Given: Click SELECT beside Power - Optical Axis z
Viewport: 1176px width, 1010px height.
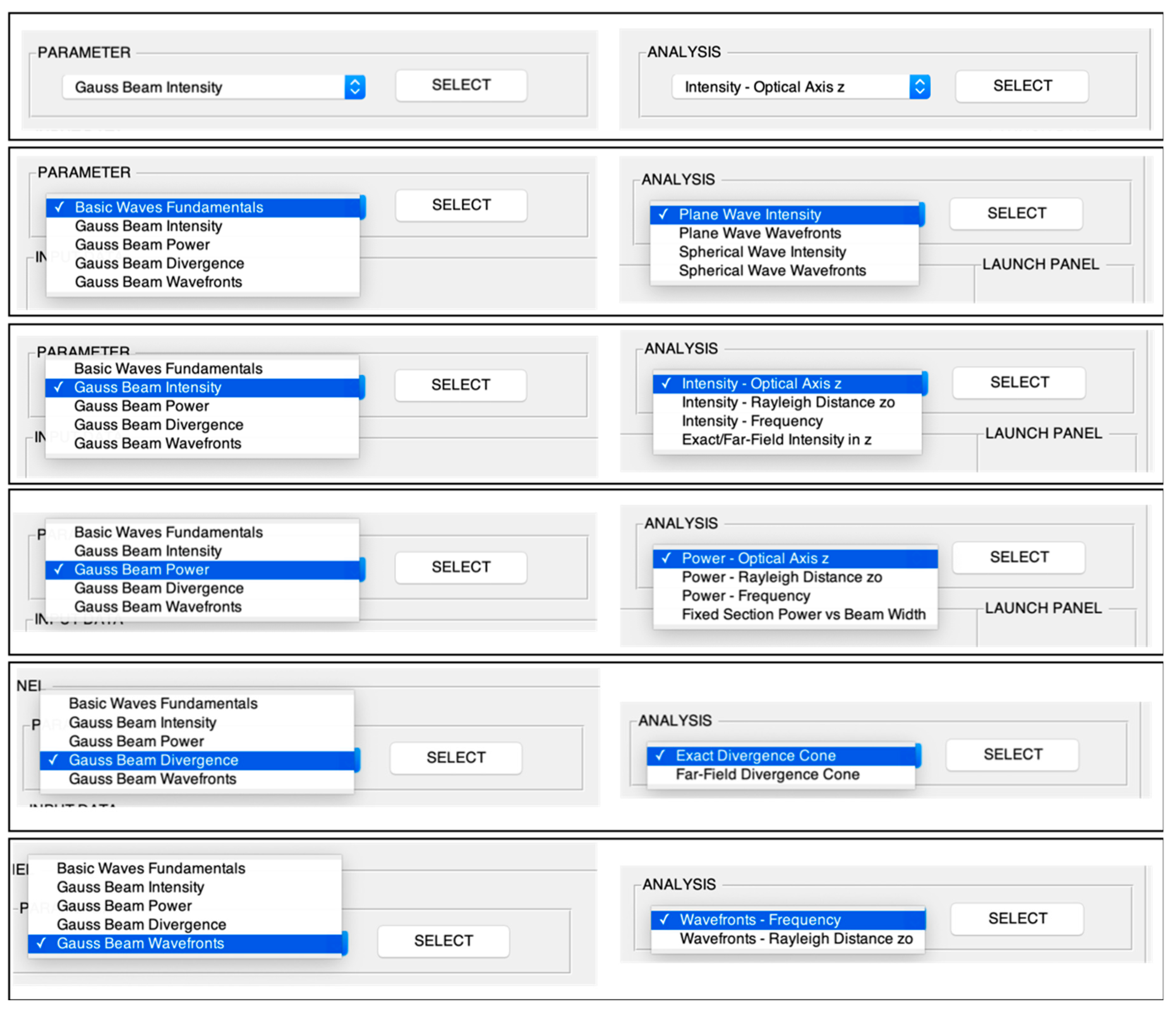Looking at the screenshot, I should [x=1019, y=557].
